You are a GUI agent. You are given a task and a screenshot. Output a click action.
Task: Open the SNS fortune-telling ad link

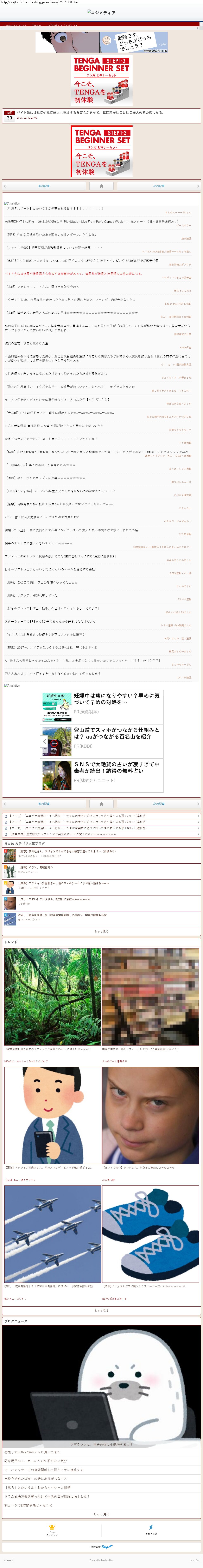point(117,767)
